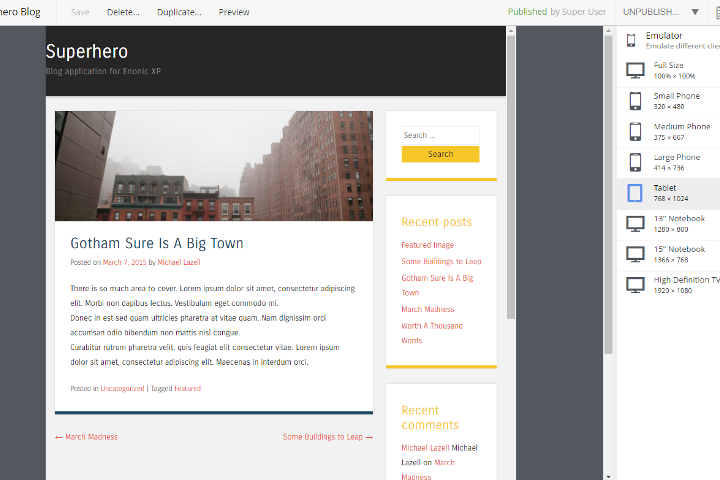The image size is (720, 480).
Task: Select the 13" Notebook monitor icon
Action: point(636,224)
